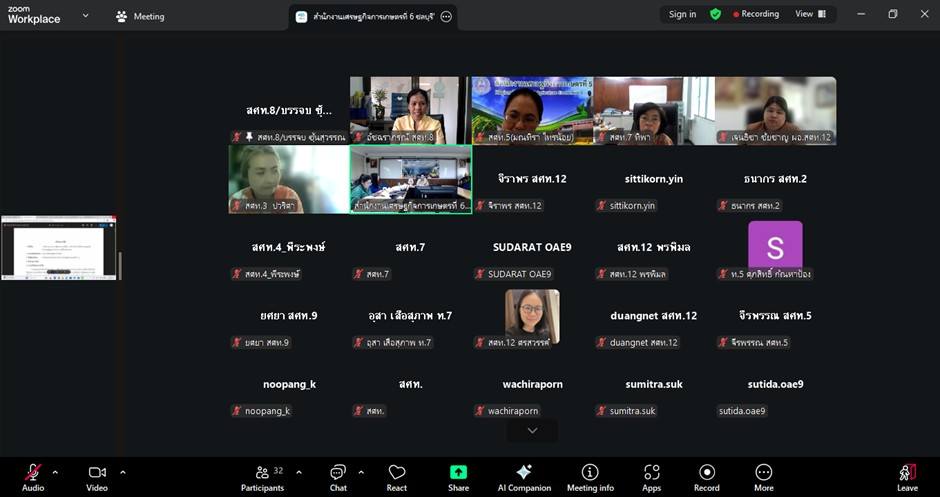The image size is (940, 497).
Task: Toggle the Record button in toolbar
Action: point(707,475)
